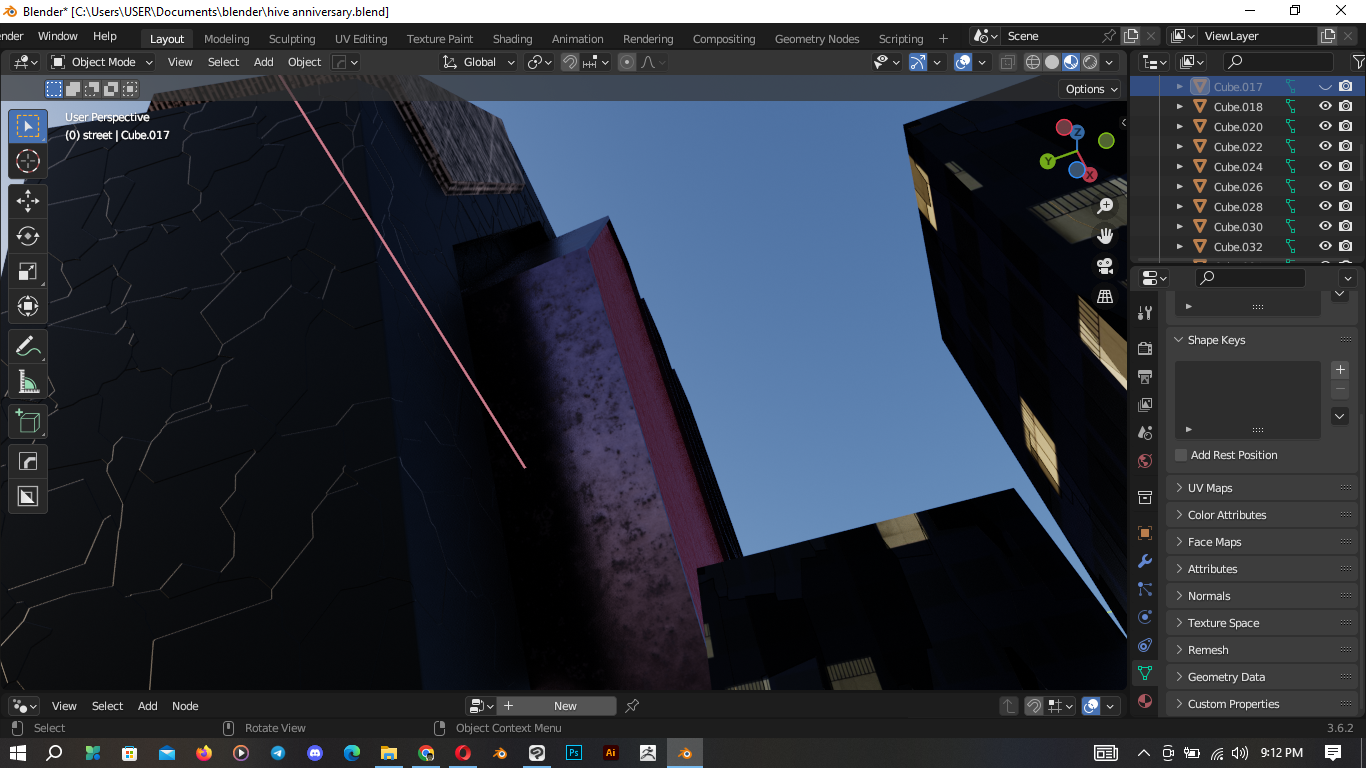Viewport: 1366px width, 768px height.
Task: Select the Annotate tool
Action: coord(28,347)
